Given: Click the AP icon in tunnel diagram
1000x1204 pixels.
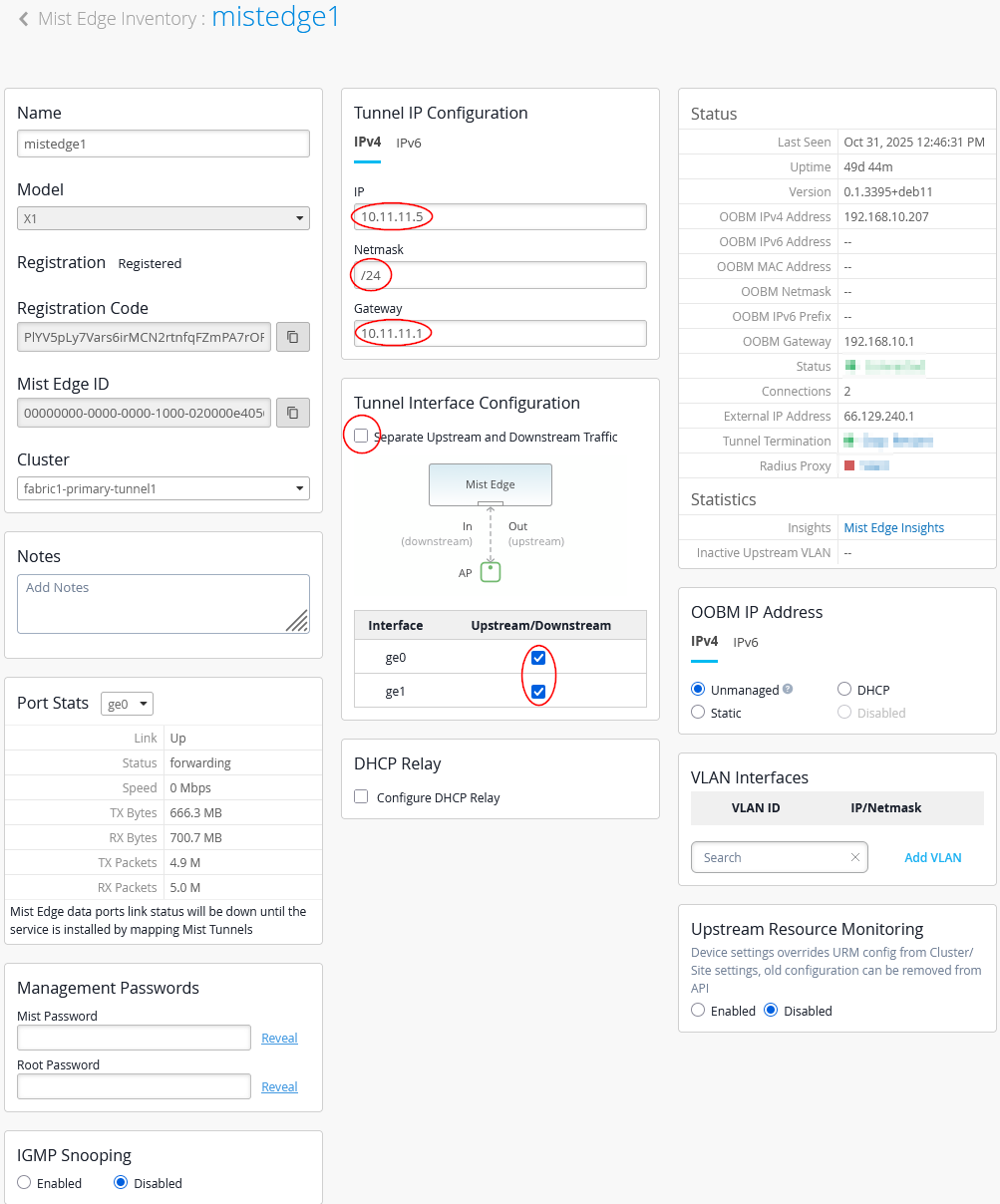Looking at the screenshot, I should pyautogui.click(x=490, y=572).
